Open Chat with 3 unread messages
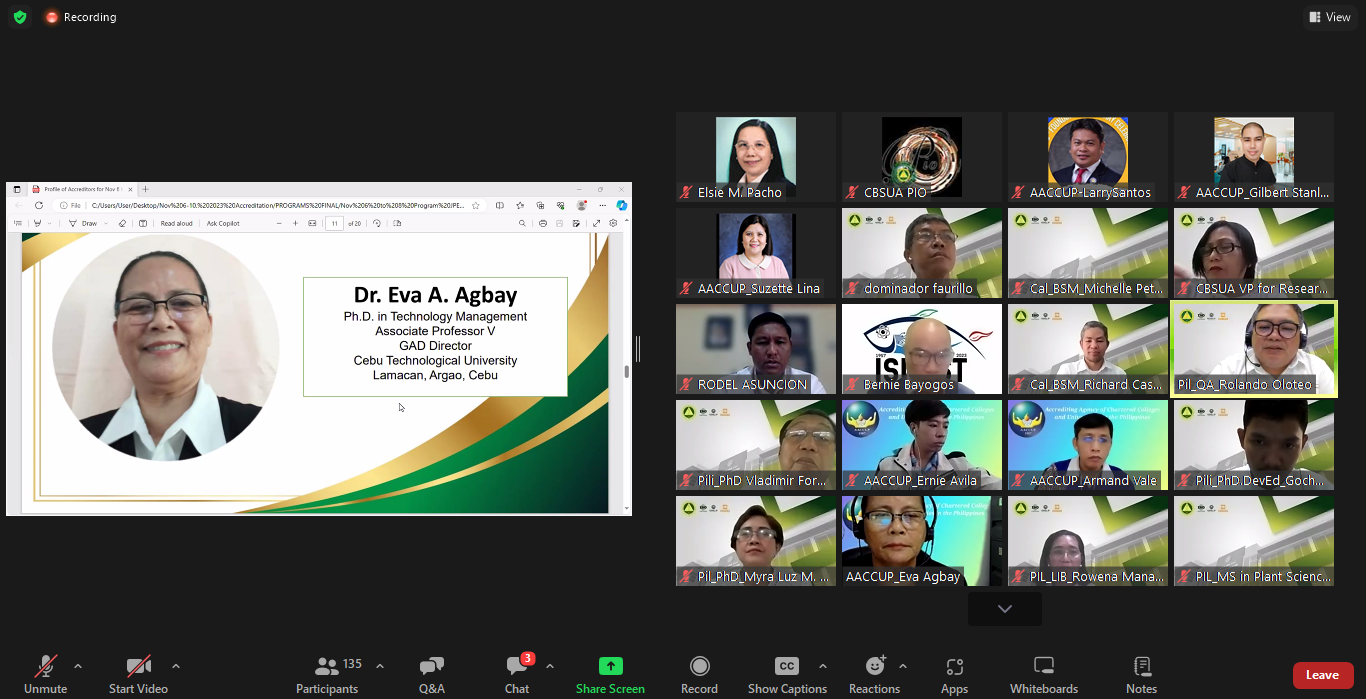 point(517,675)
